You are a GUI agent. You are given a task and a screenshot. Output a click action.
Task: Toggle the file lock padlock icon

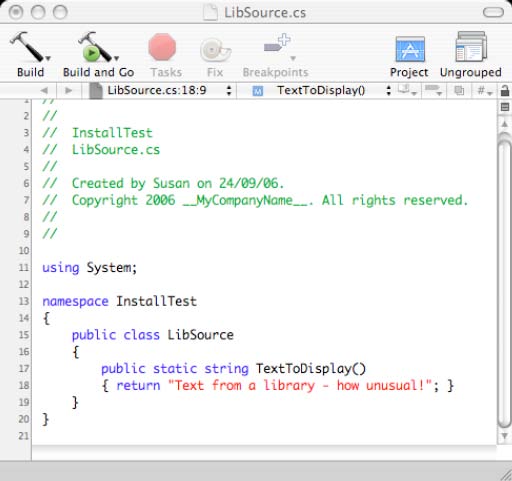(x=505, y=90)
